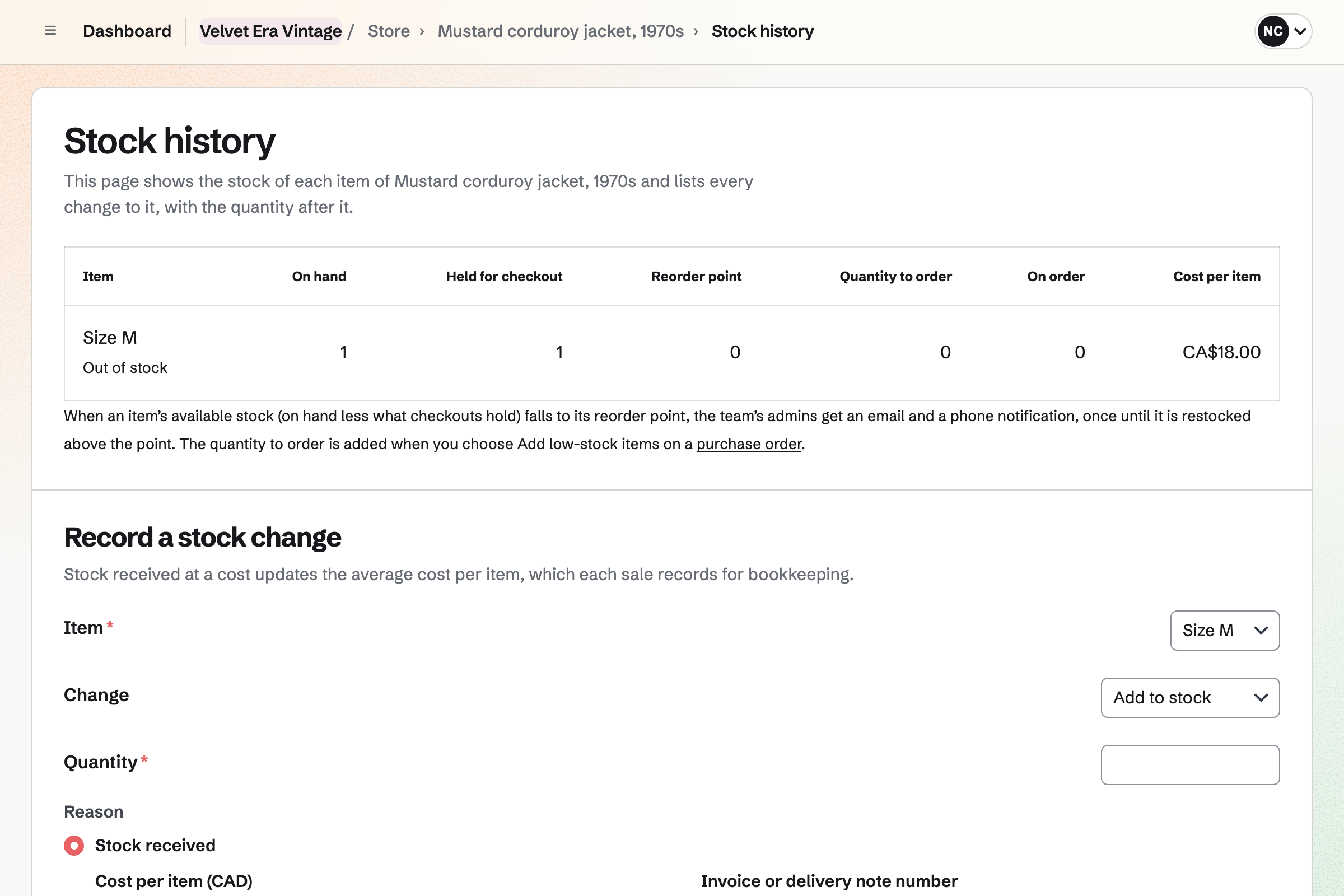
Task: Follow the purchase order link
Action: coord(749,444)
